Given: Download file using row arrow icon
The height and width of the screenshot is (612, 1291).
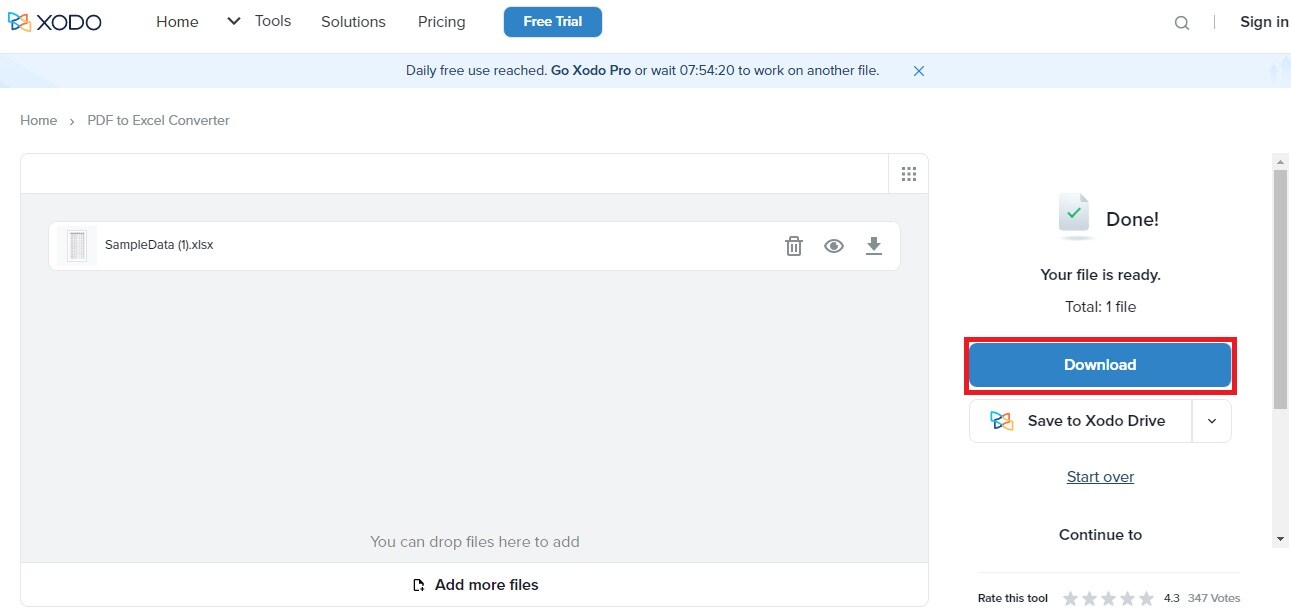Looking at the screenshot, I should pos(874,246).
